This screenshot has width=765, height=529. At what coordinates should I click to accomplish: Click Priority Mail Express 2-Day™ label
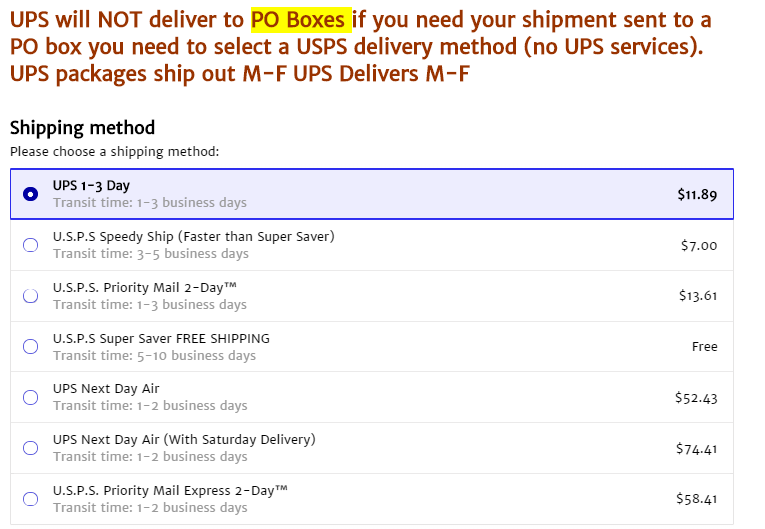(x=170, y=490)
